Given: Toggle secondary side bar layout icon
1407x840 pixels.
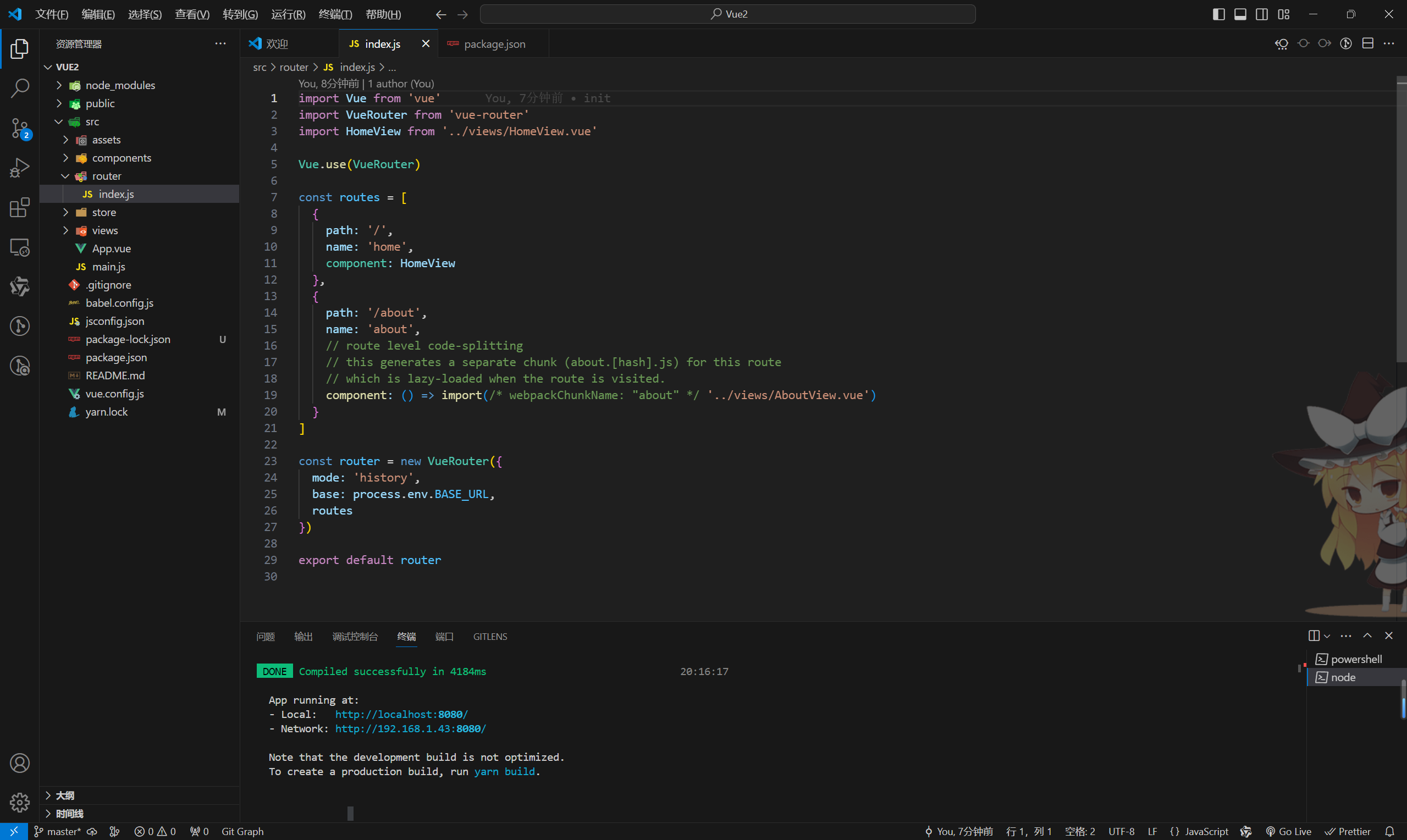Looking at the screenshot, I should click(1261, 14).
